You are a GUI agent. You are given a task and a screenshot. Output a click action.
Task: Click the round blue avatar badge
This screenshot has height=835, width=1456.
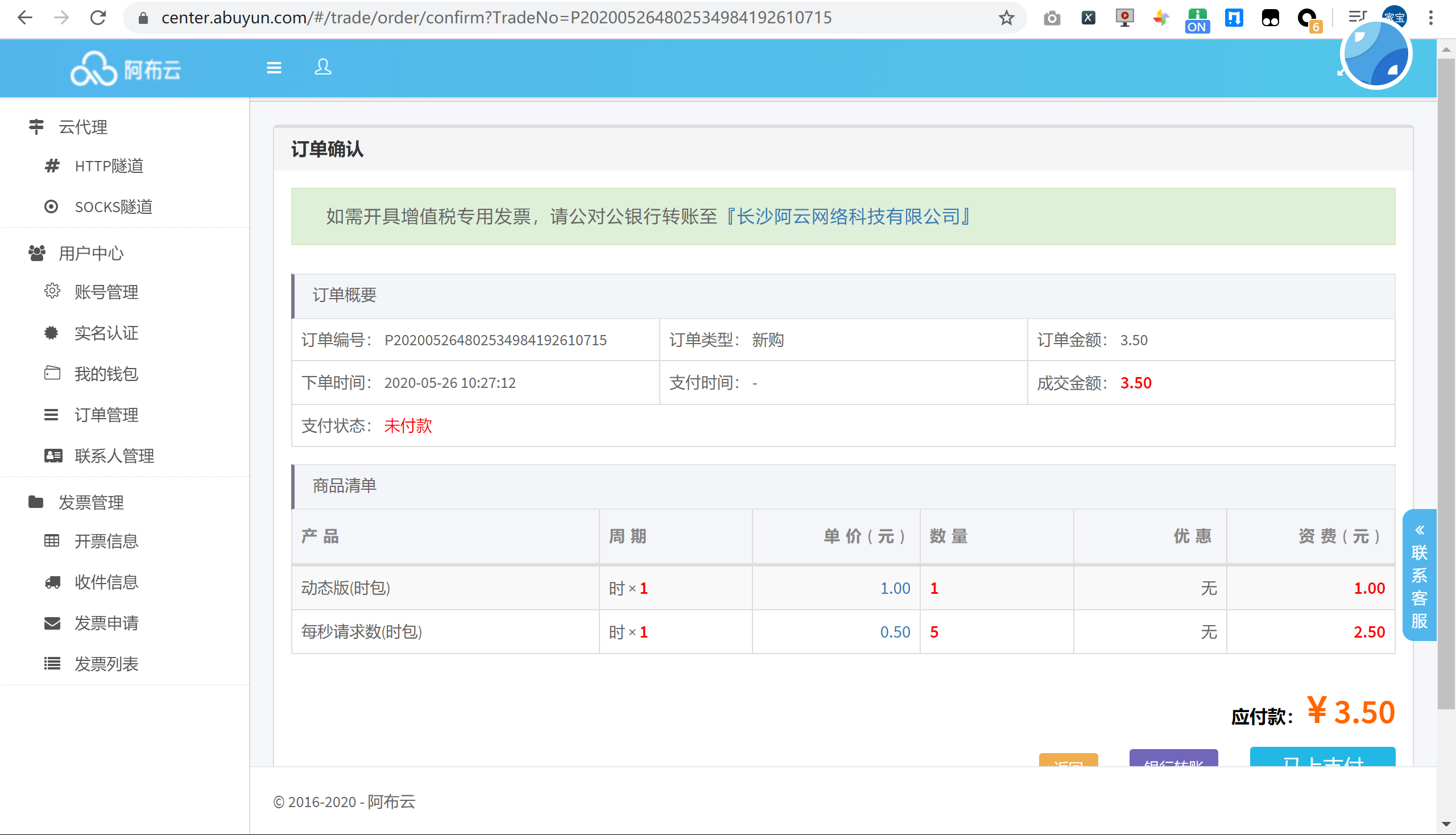(1375, 55)
